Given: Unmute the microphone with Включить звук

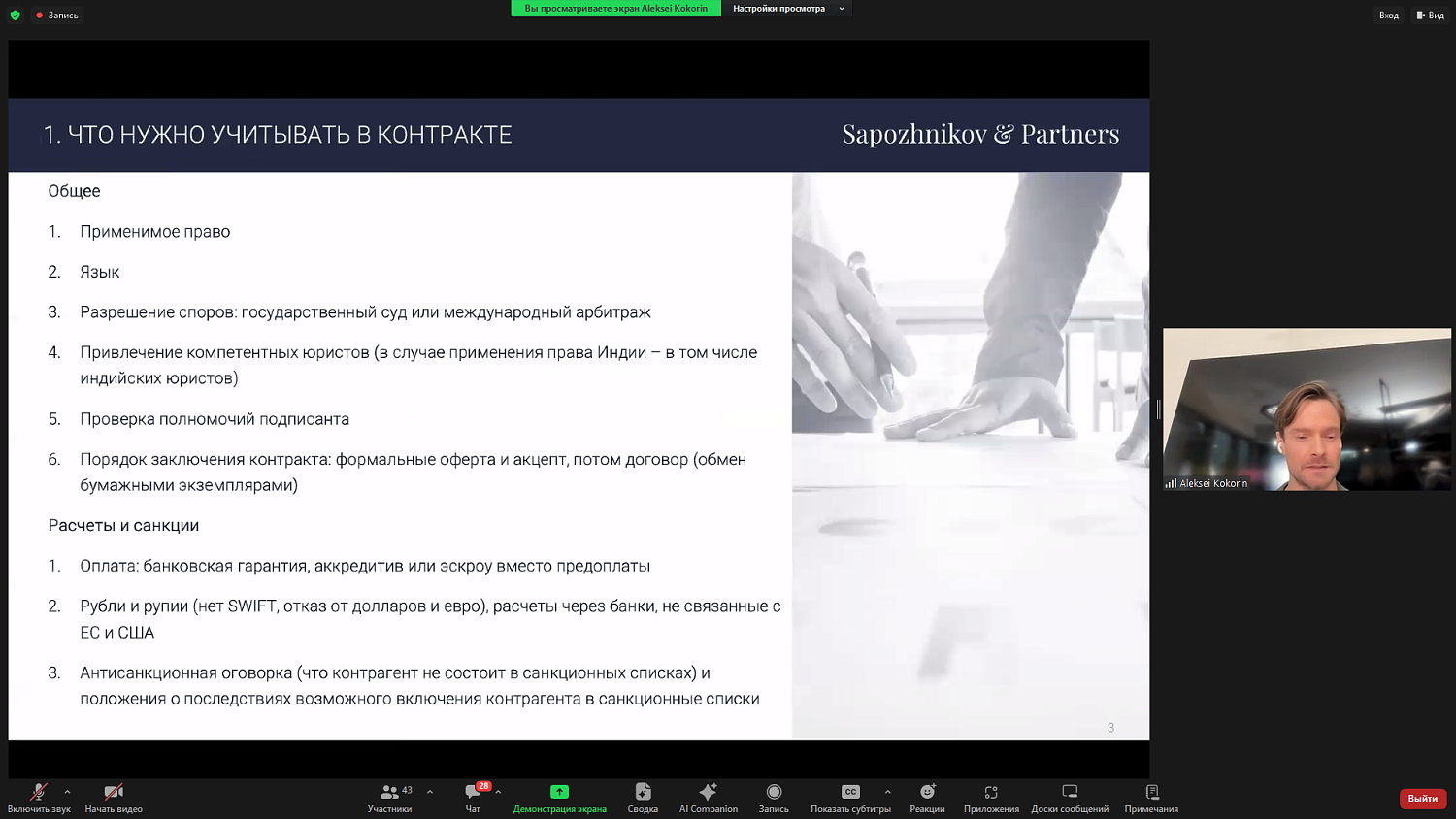Looking at the screenshot, I should coord(38,797).
